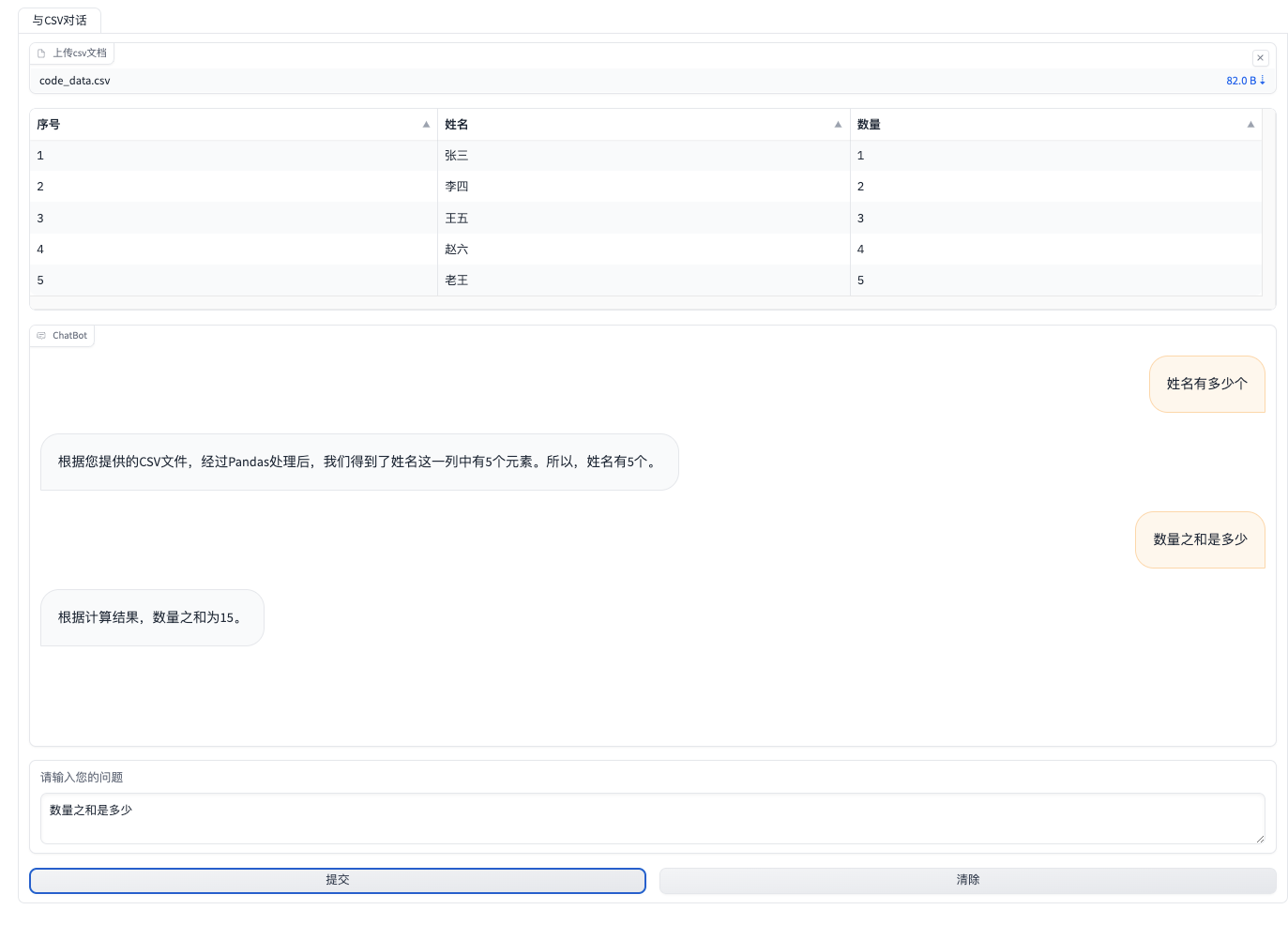Download code_data.csv via 82.0 B link
This screenshot has width=1288, height=925.
coord(1246,81)
